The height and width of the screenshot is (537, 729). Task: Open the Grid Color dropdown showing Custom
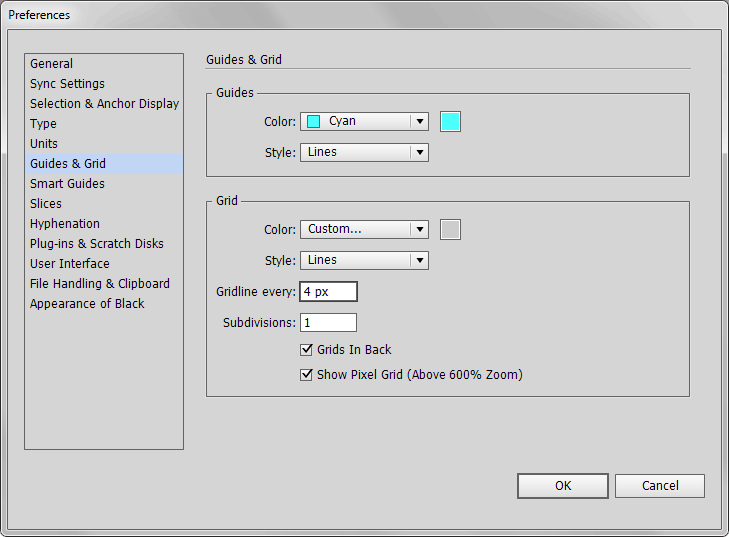click(x=364, y=229)
